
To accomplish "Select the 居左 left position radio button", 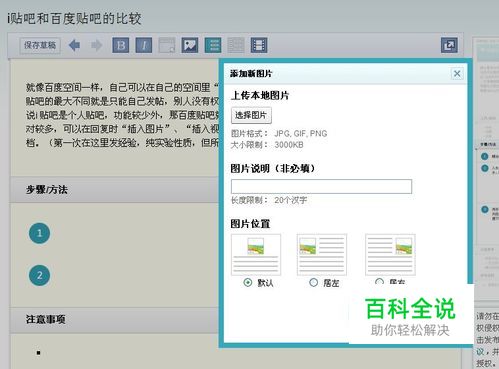I will click(x=313, y=283).
